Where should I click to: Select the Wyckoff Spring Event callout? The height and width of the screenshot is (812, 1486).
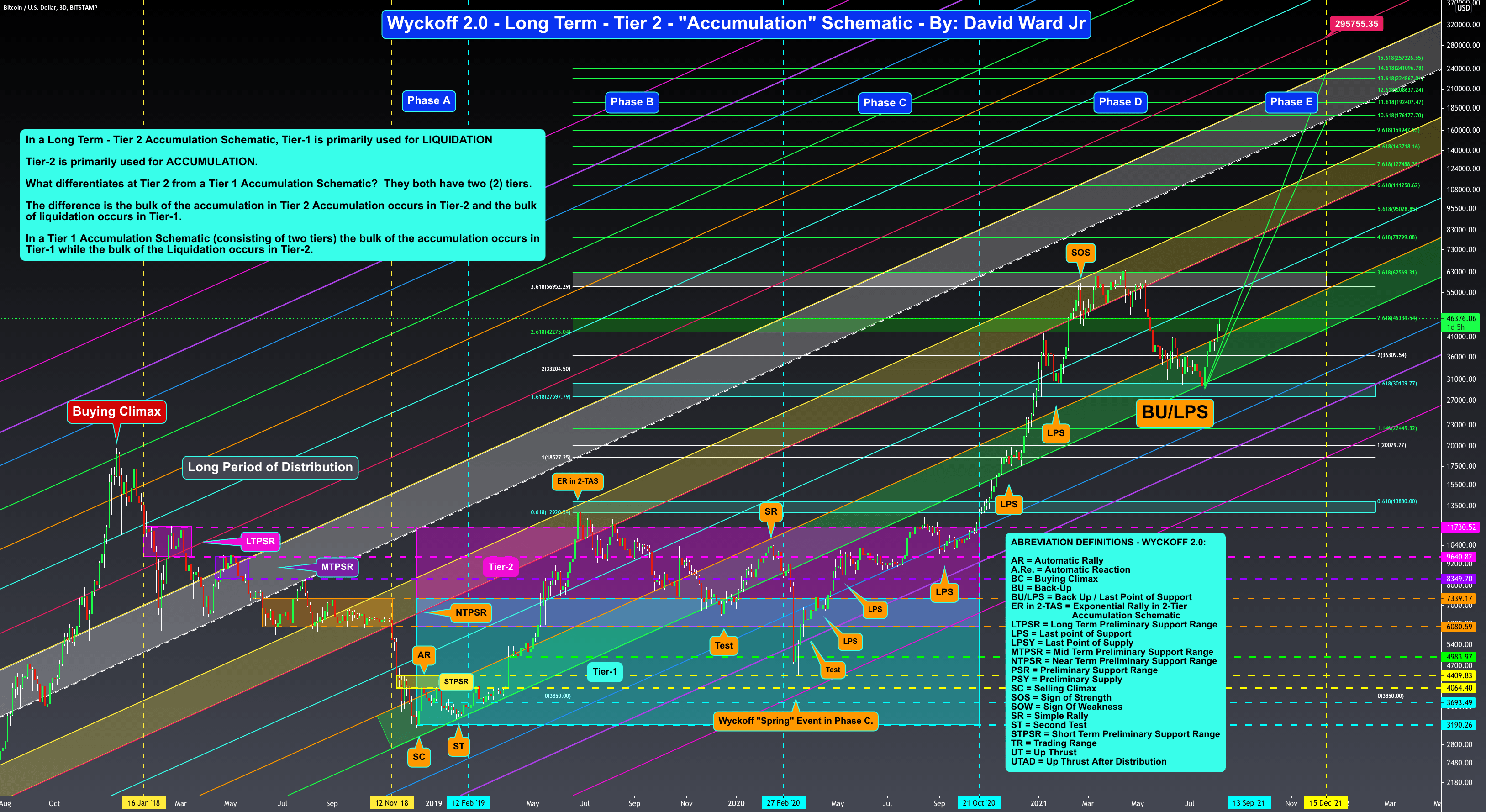(796, 721)
